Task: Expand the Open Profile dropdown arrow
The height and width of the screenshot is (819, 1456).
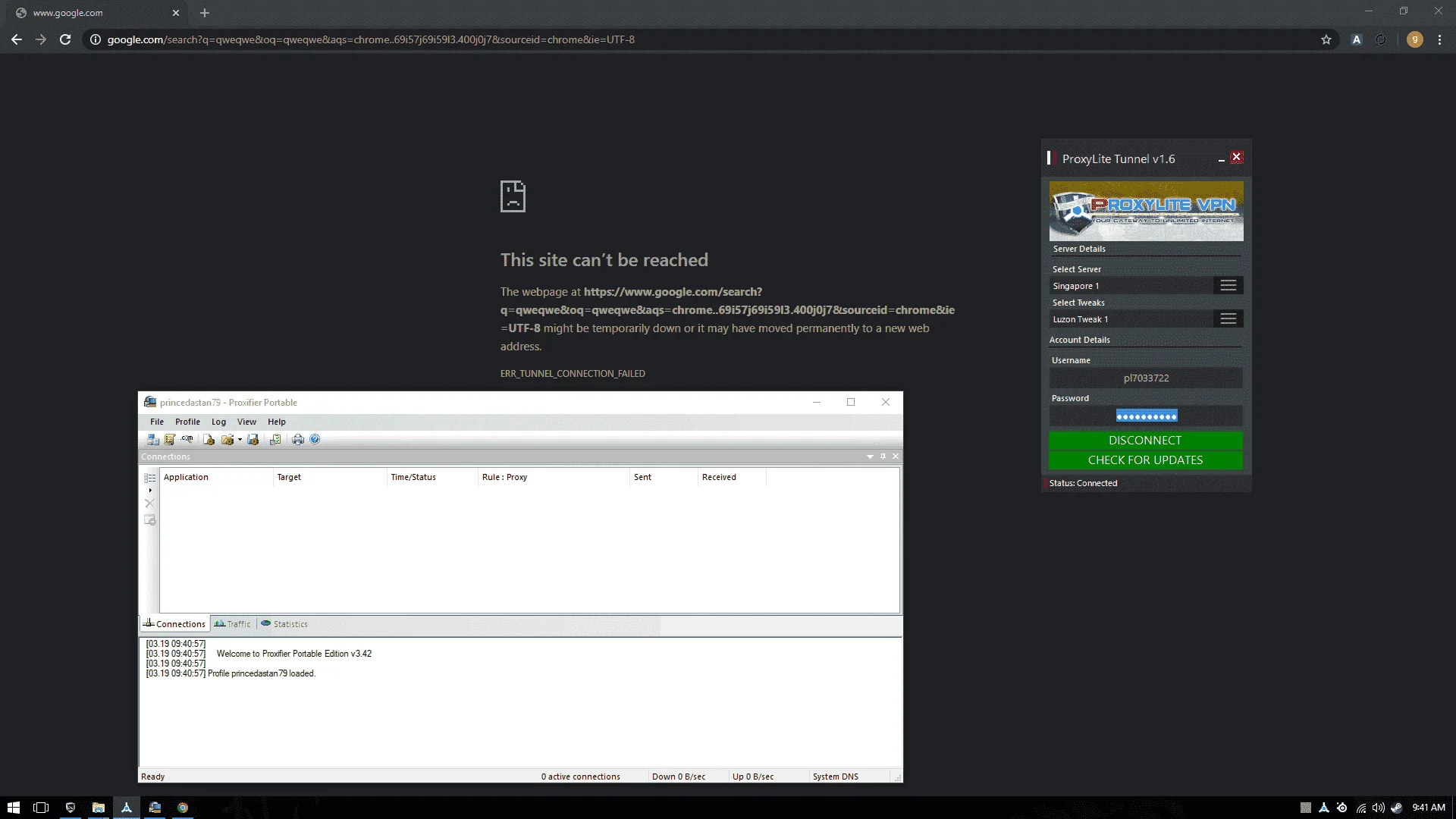Action: click(x=240, y=439)
